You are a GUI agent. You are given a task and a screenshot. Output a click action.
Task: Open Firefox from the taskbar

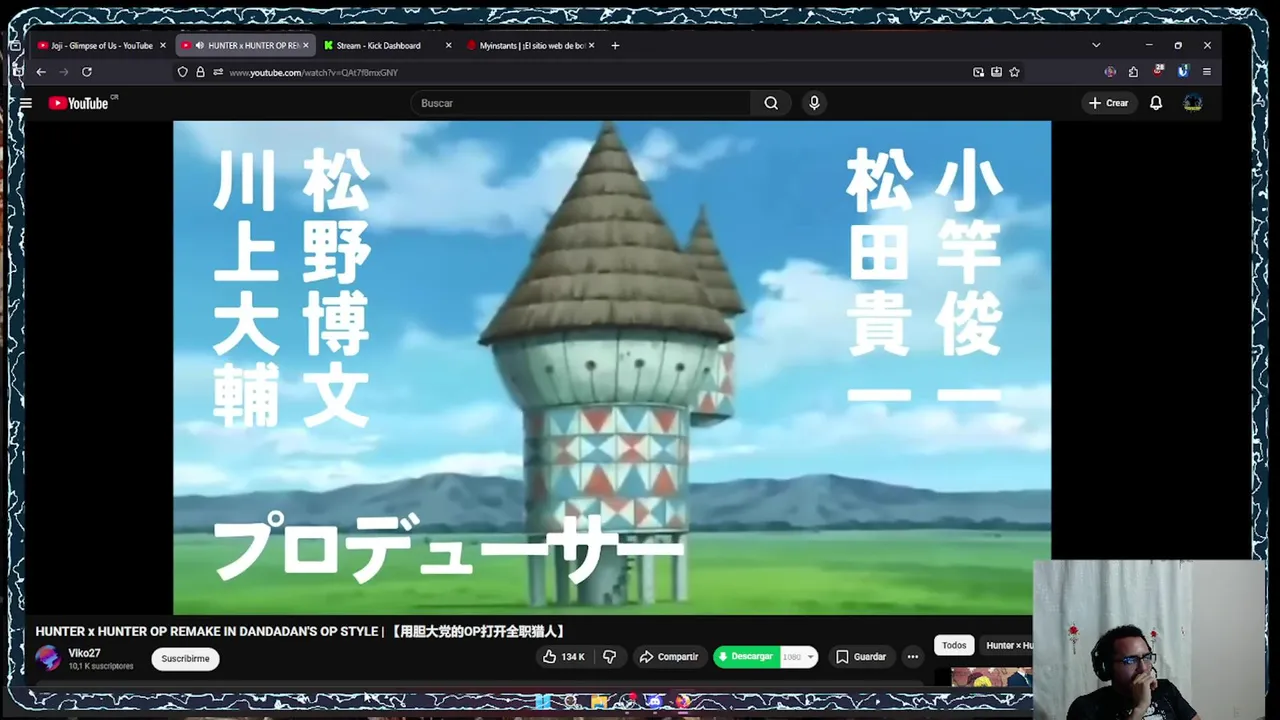point(683,702)
